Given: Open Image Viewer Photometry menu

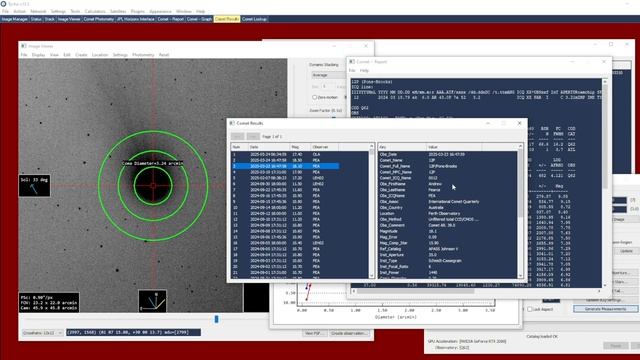Looking at the screenshot, I should pyautogui.click(x=143, y=55).
